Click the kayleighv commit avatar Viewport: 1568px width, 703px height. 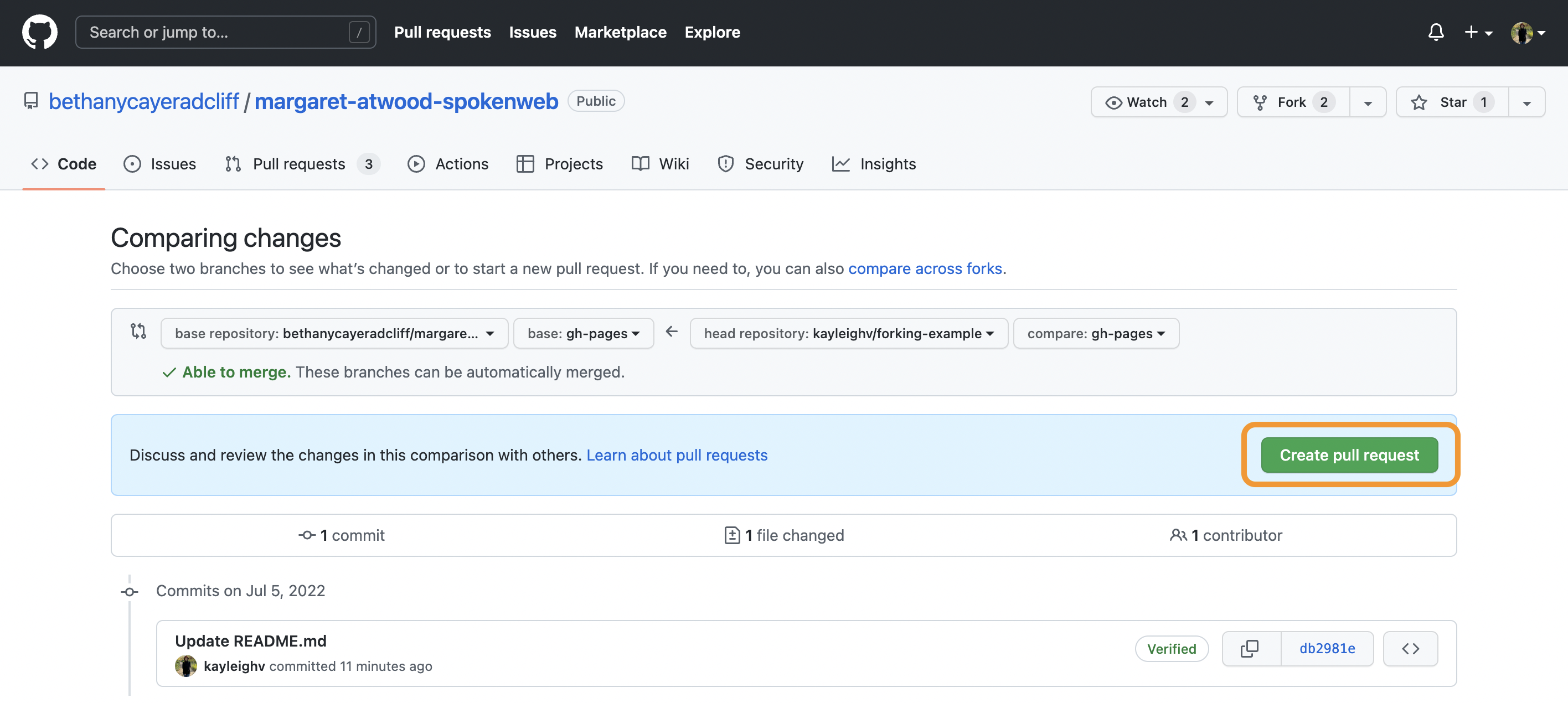[x=185, y=666]
